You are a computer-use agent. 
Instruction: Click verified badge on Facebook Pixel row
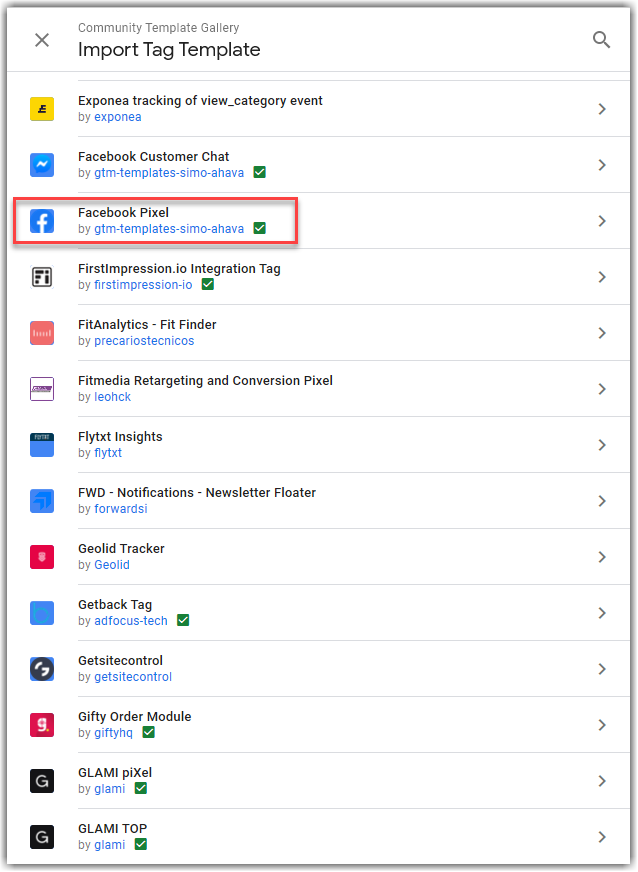click(259, 228)
